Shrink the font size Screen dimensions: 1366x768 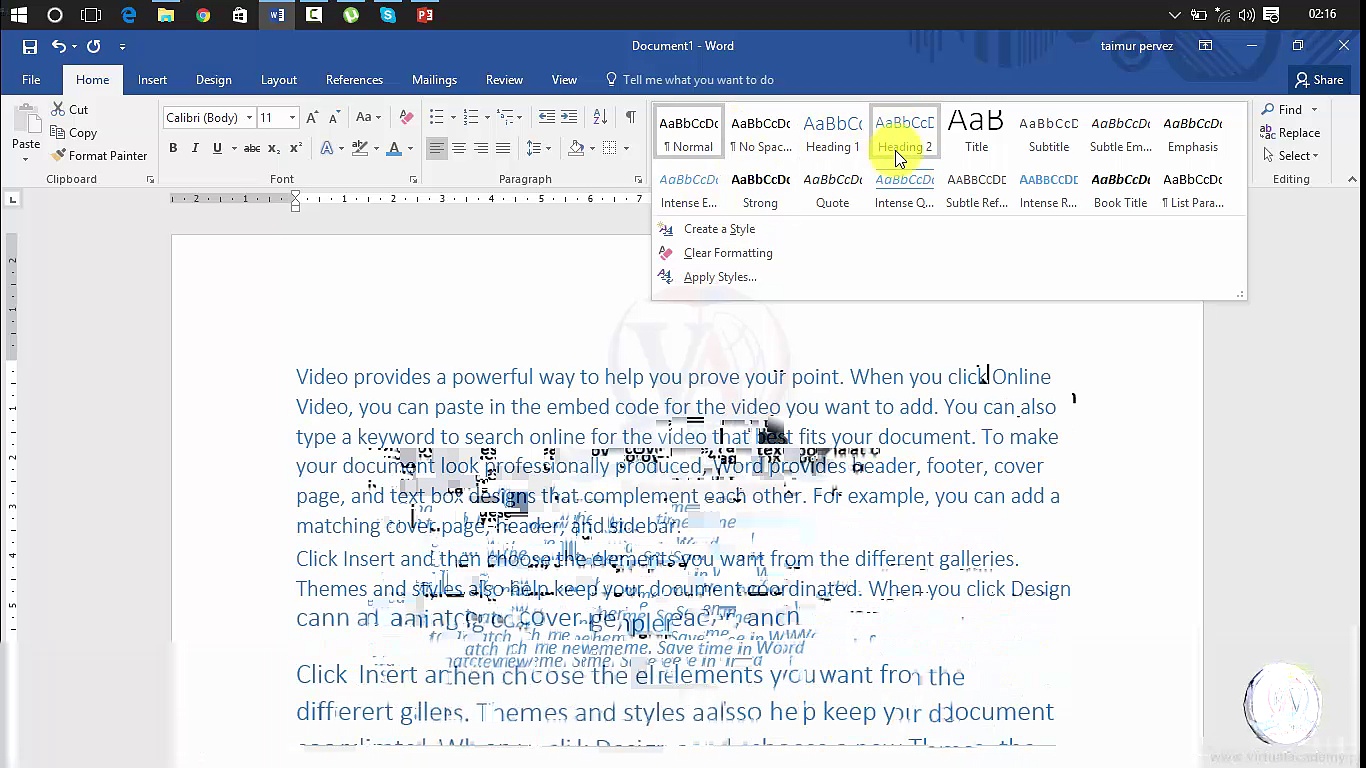pyautogui.click(x=334, y=118)
